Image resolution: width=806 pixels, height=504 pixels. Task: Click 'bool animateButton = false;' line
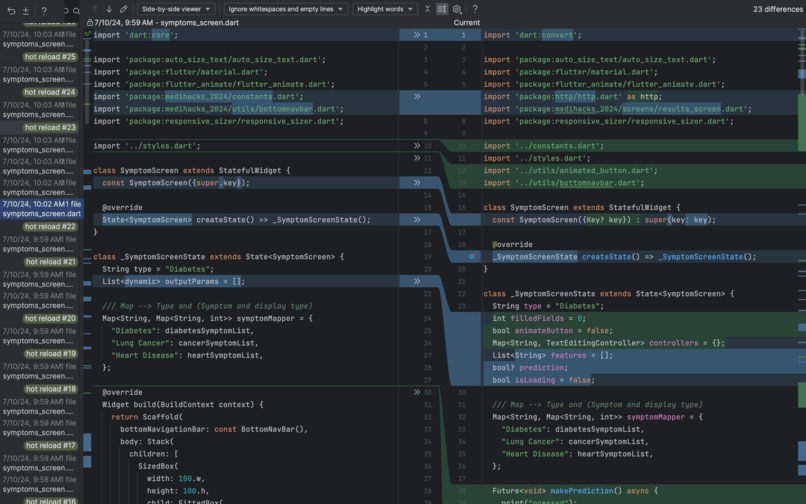click(552, 331)
